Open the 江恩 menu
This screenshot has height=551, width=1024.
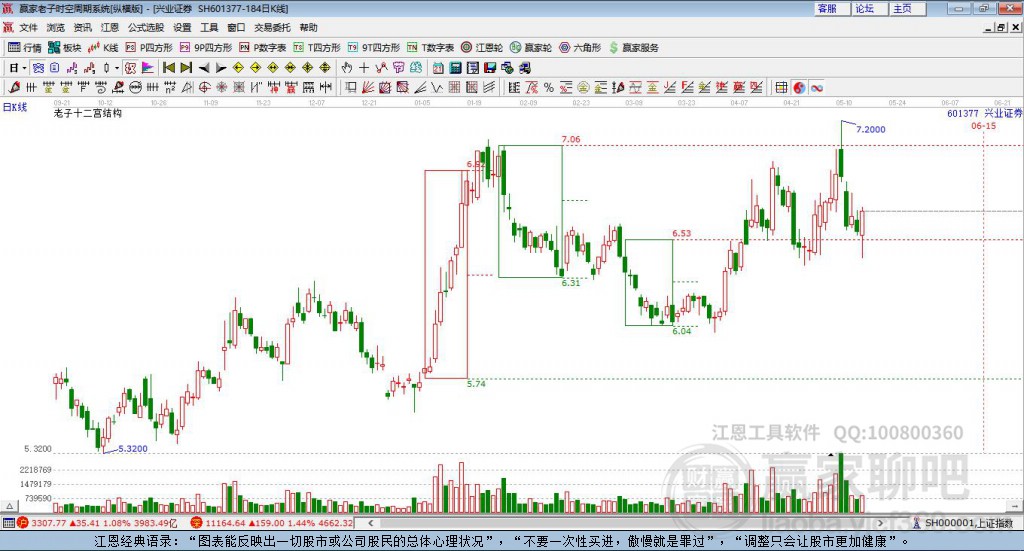pyautogui.click(x=110, y=27)
